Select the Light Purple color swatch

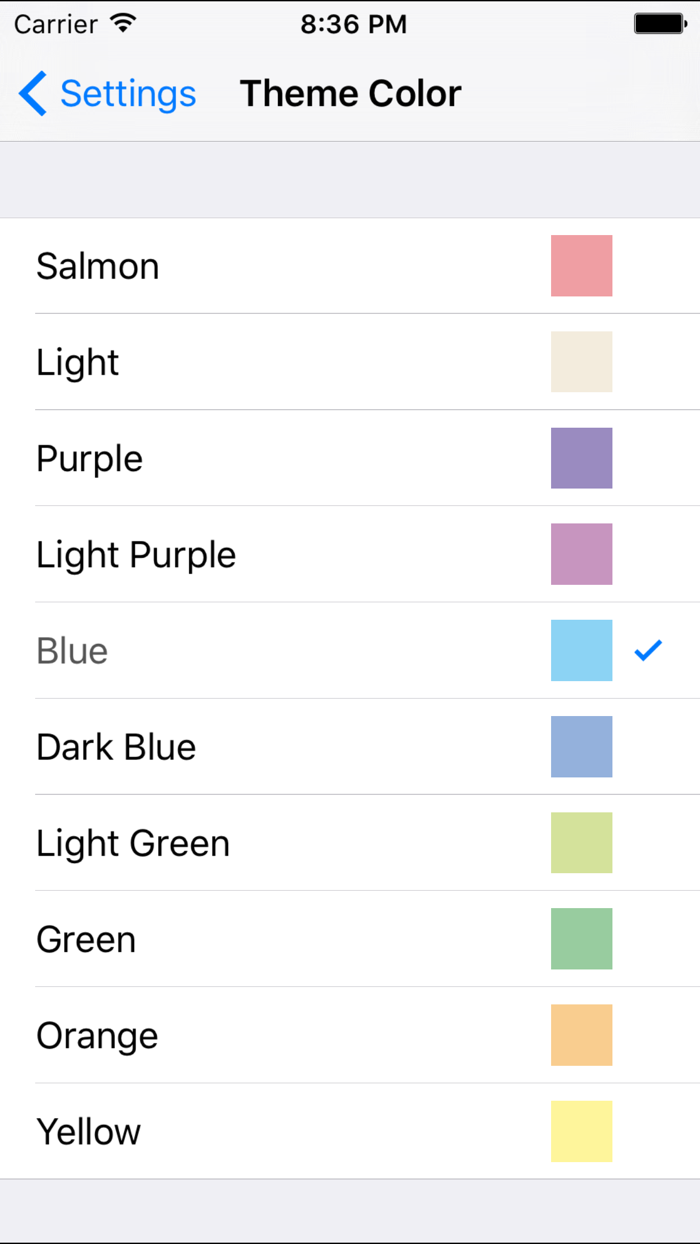[x=581, y=554]
